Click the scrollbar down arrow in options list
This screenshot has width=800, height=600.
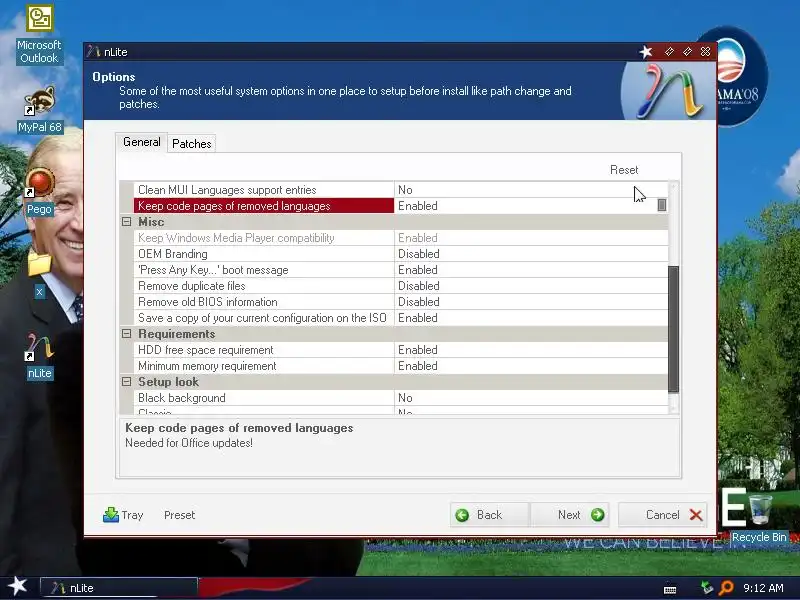[x=673, y=409]
